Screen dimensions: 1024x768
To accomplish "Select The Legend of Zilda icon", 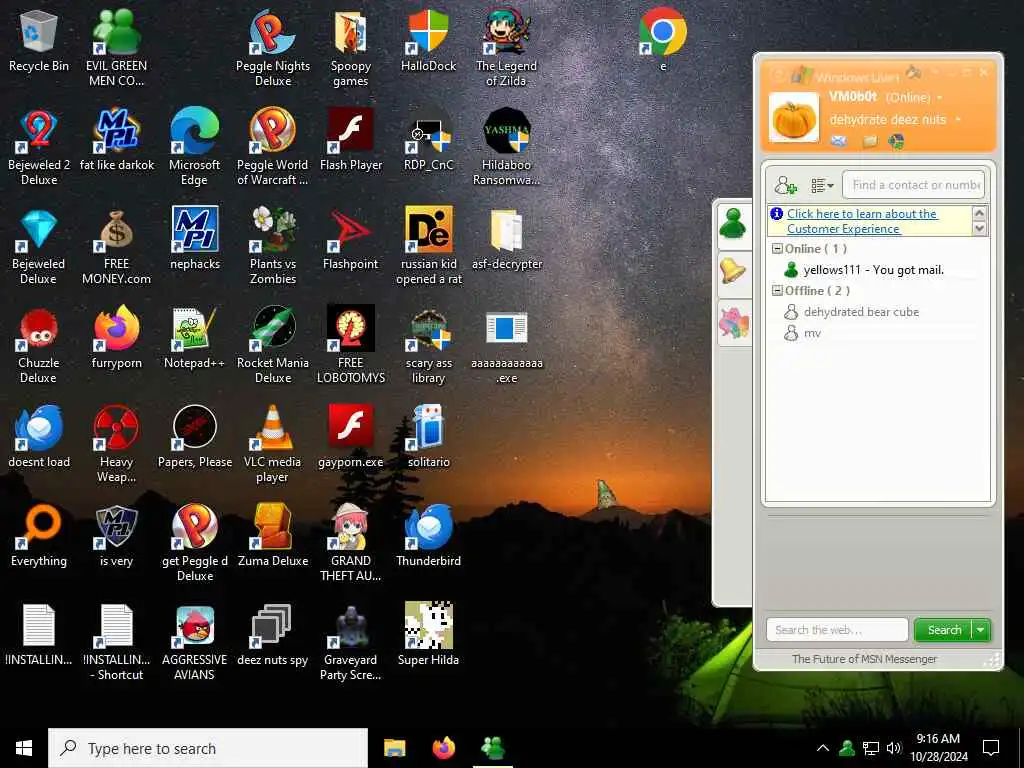I will point(506,49).
